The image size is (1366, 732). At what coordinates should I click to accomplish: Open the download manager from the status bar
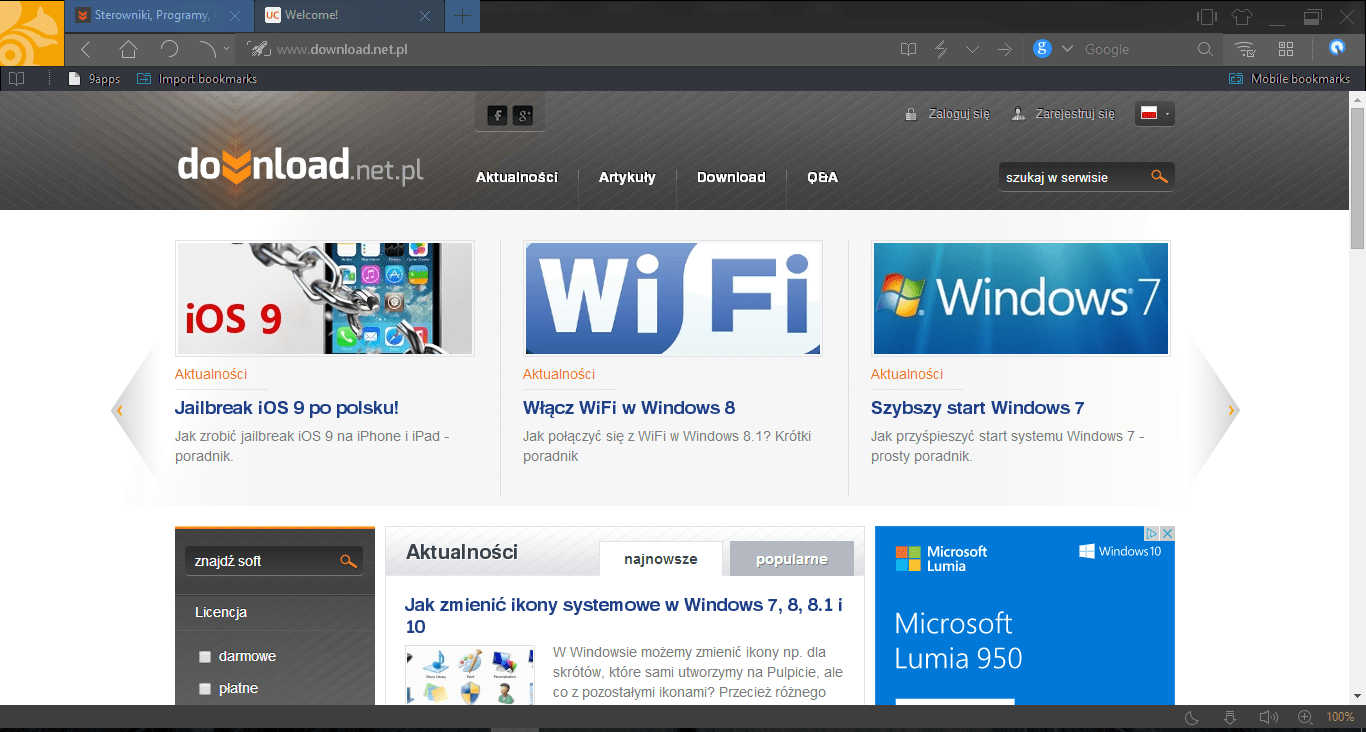(x=1229, y=717)
